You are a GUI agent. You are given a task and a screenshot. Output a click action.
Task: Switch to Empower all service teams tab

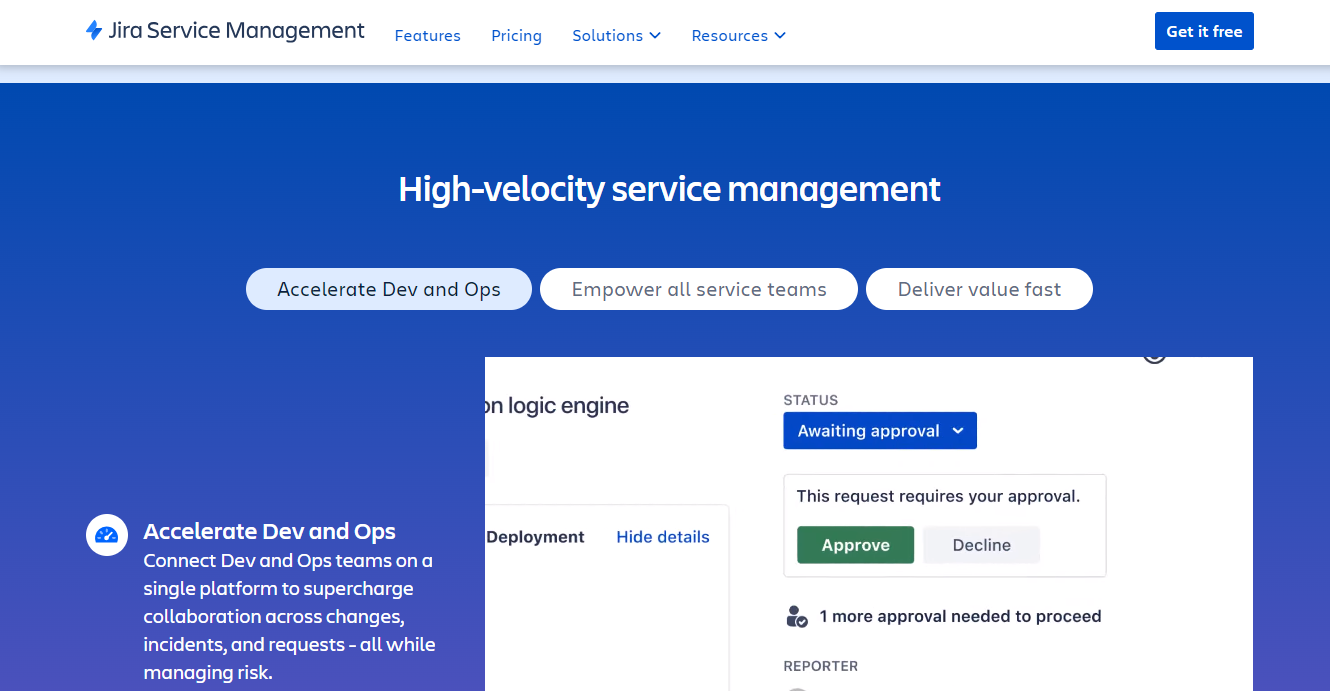click(699, 289)
